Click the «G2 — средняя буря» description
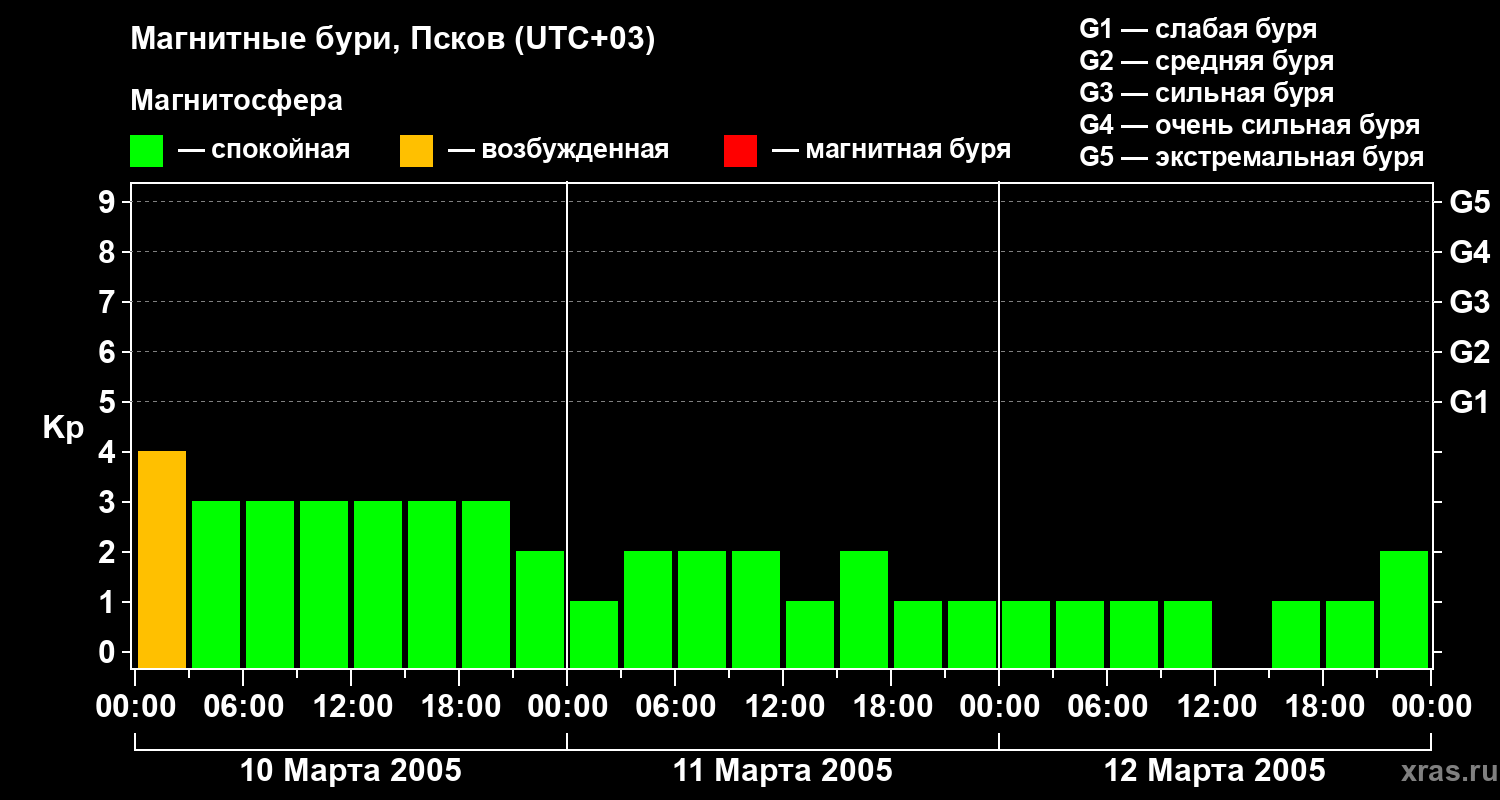Image resolution: width=1500 pixels, height=800 pixels. (1206, 61)
